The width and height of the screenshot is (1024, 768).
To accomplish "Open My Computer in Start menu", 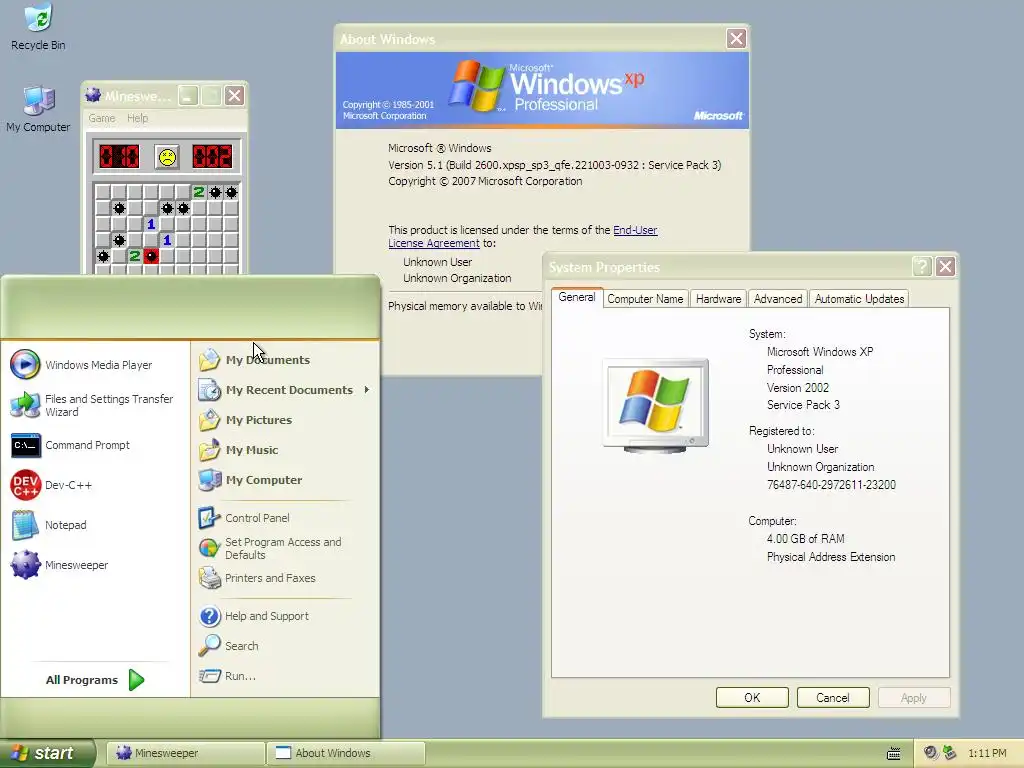I will coord(250,480).
